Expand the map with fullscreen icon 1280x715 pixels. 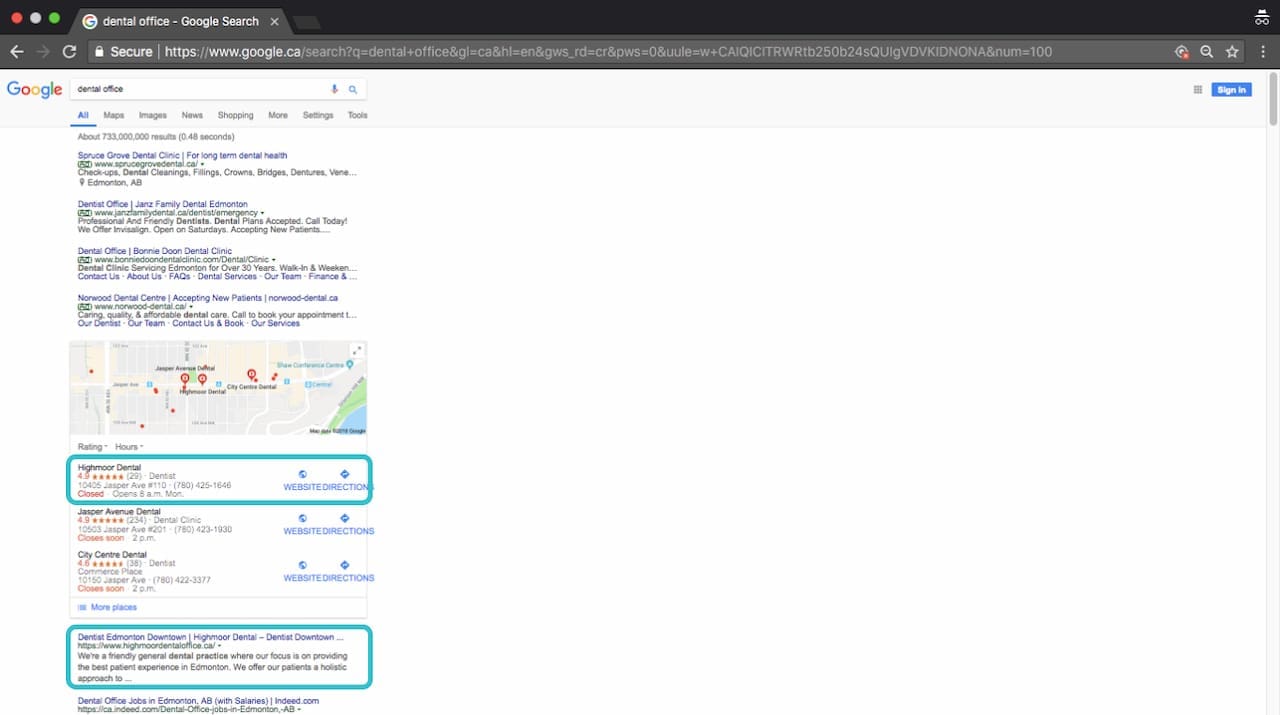pyautogui.click(x=356, y=351)
